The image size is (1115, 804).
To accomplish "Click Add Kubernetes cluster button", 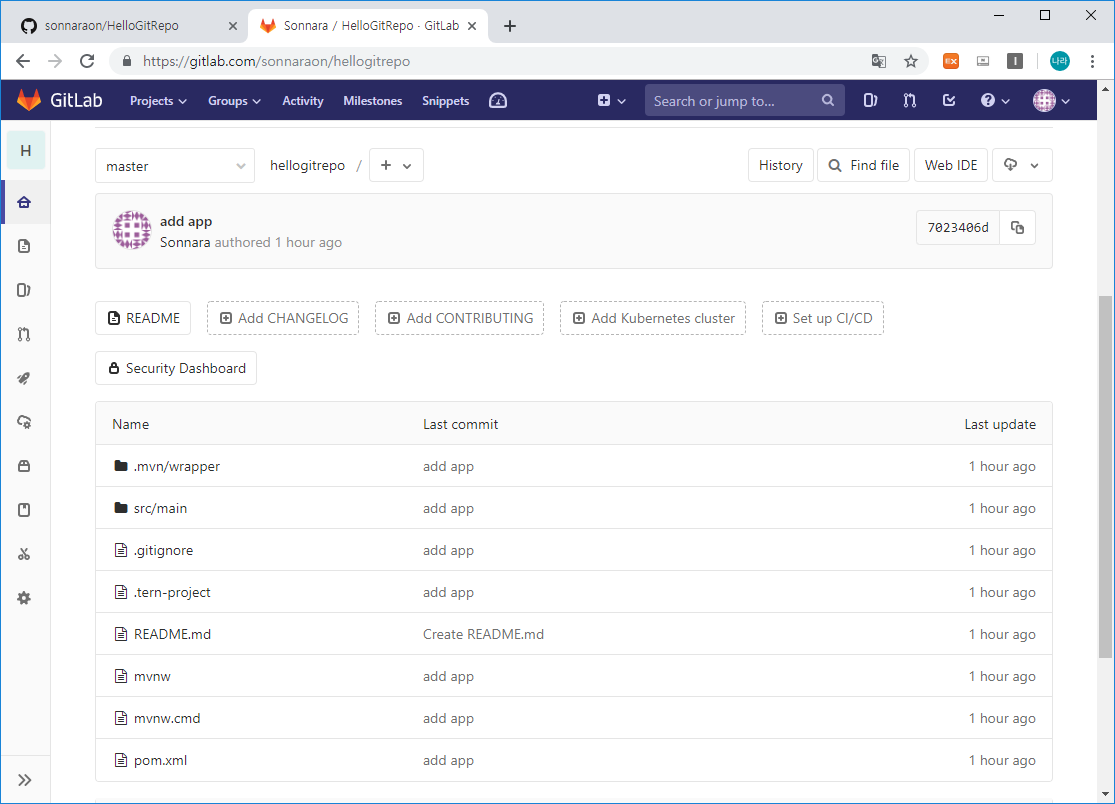I will point(653,318).
